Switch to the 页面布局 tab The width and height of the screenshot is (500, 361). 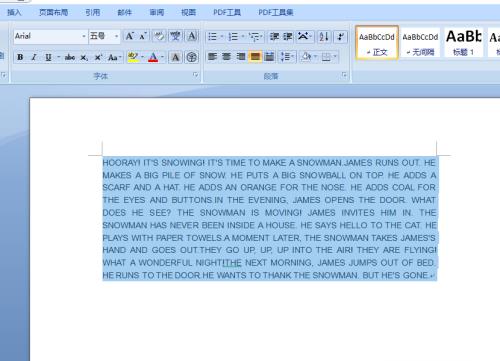tap(54, 13)
